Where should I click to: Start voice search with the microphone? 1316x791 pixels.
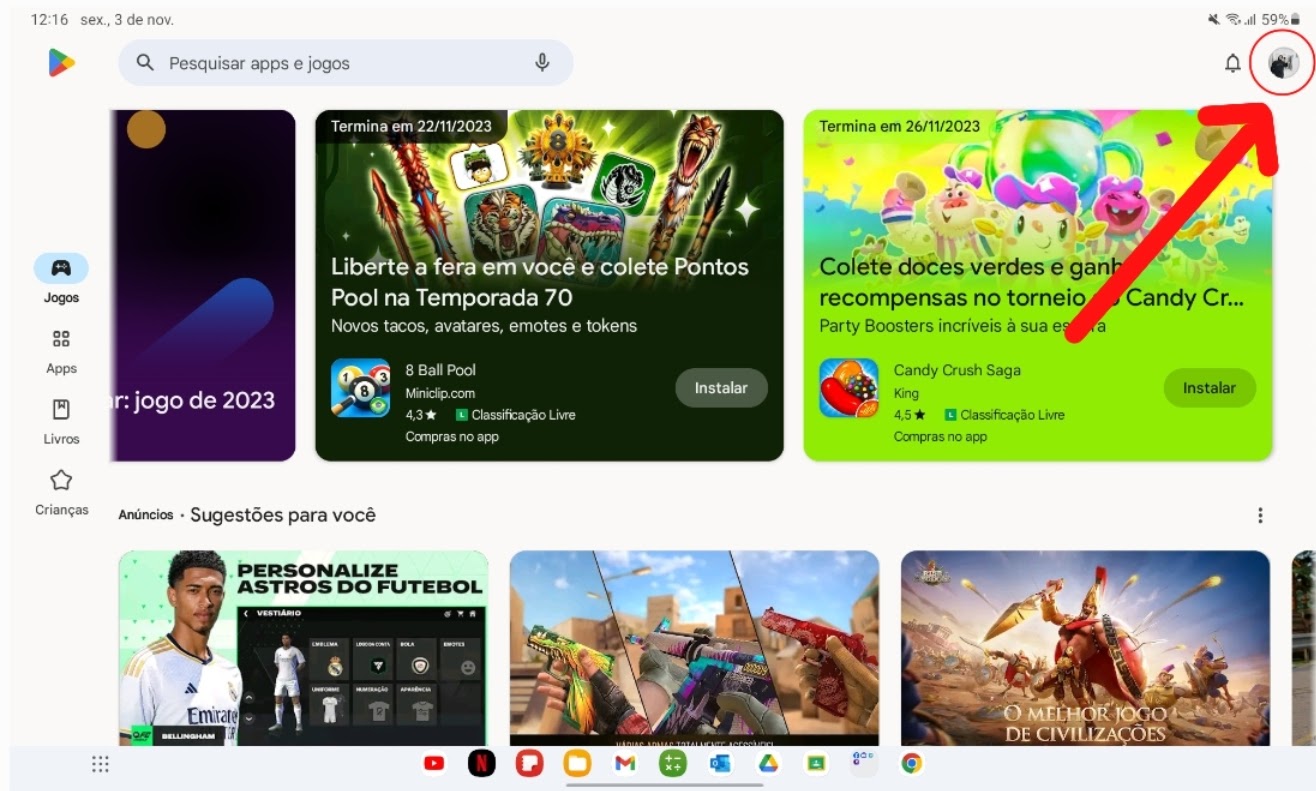(x=542, y=63)
